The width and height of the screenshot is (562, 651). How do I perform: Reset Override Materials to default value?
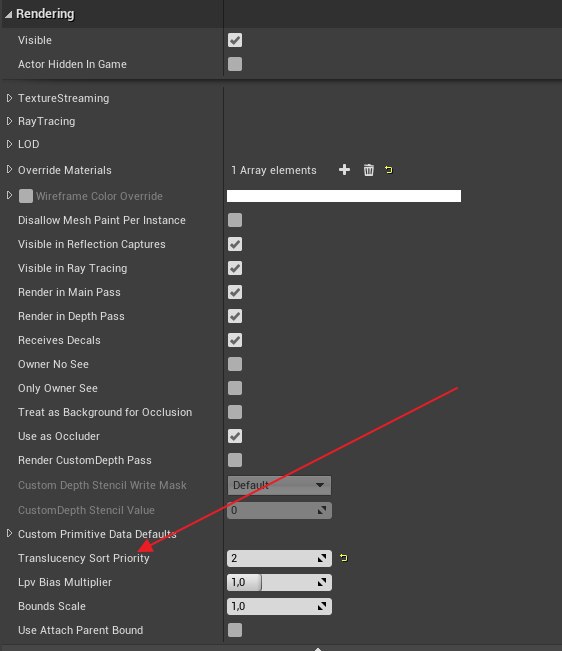pos(389,170)
